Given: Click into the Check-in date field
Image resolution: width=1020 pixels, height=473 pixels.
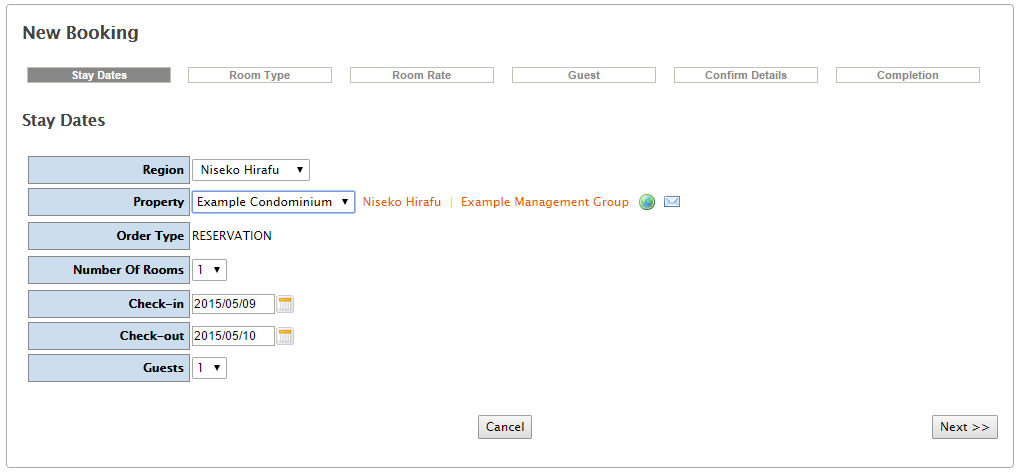Looking at the screenshot, I should 233,304.
